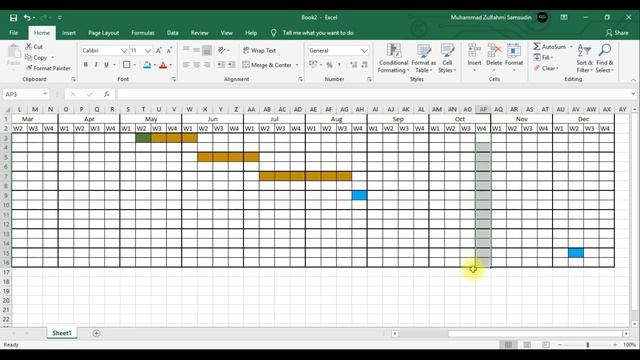The image size is (640, 360).
Task: Toggle Bottom Align in the Alignment group
Action: point(207,50)
